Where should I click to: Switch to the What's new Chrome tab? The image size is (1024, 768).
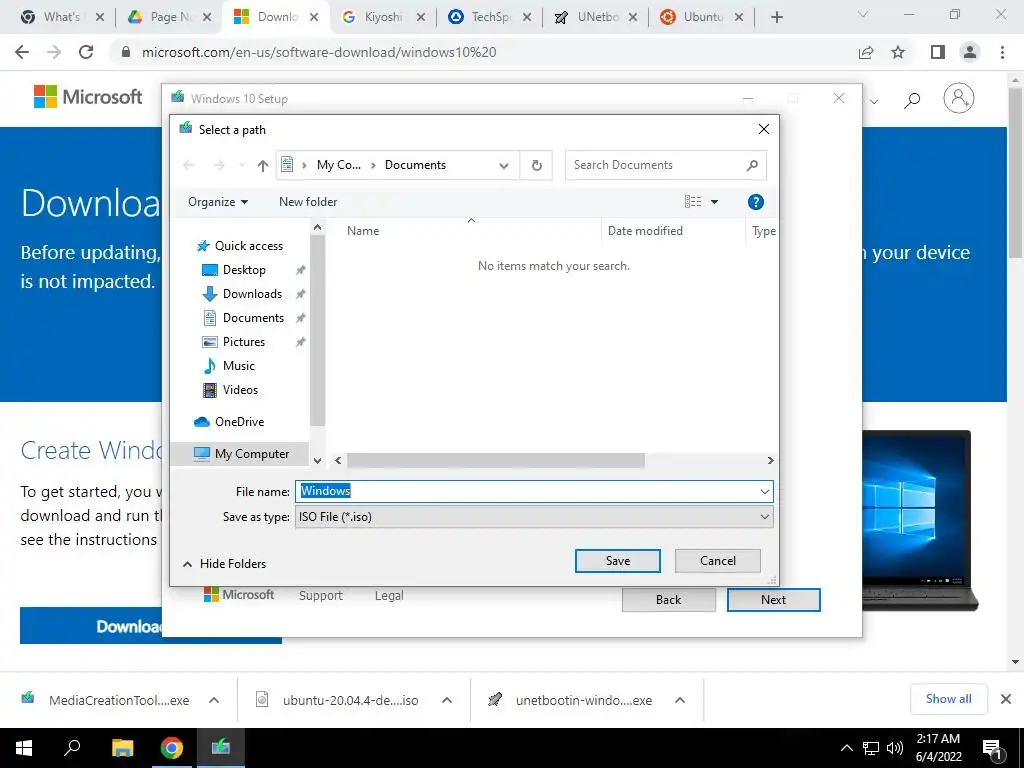(x=62, y=17)
